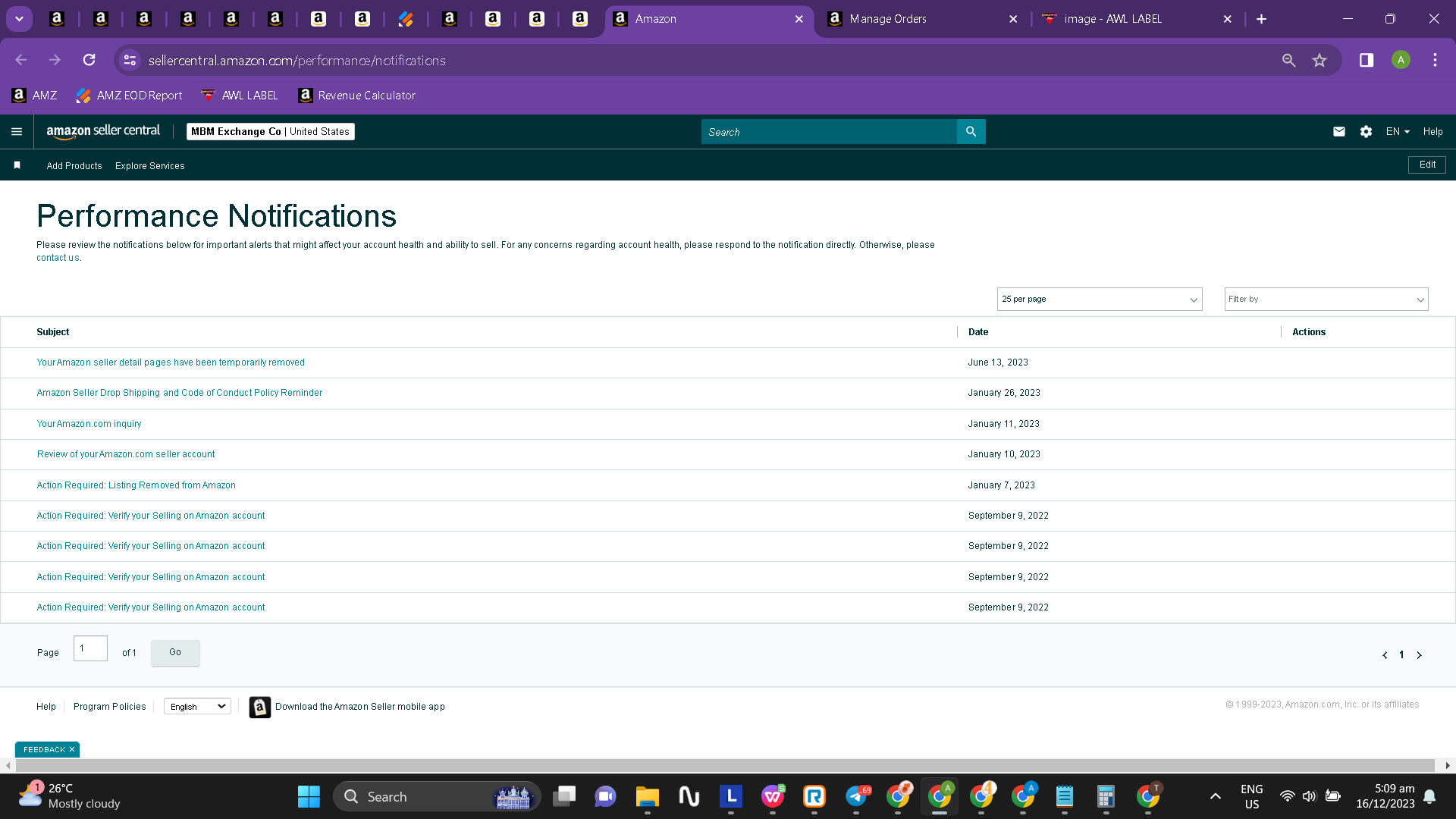This screenshot has width=1456, height=819.
Task: Open the English language selector in footer
Action: 197,707
